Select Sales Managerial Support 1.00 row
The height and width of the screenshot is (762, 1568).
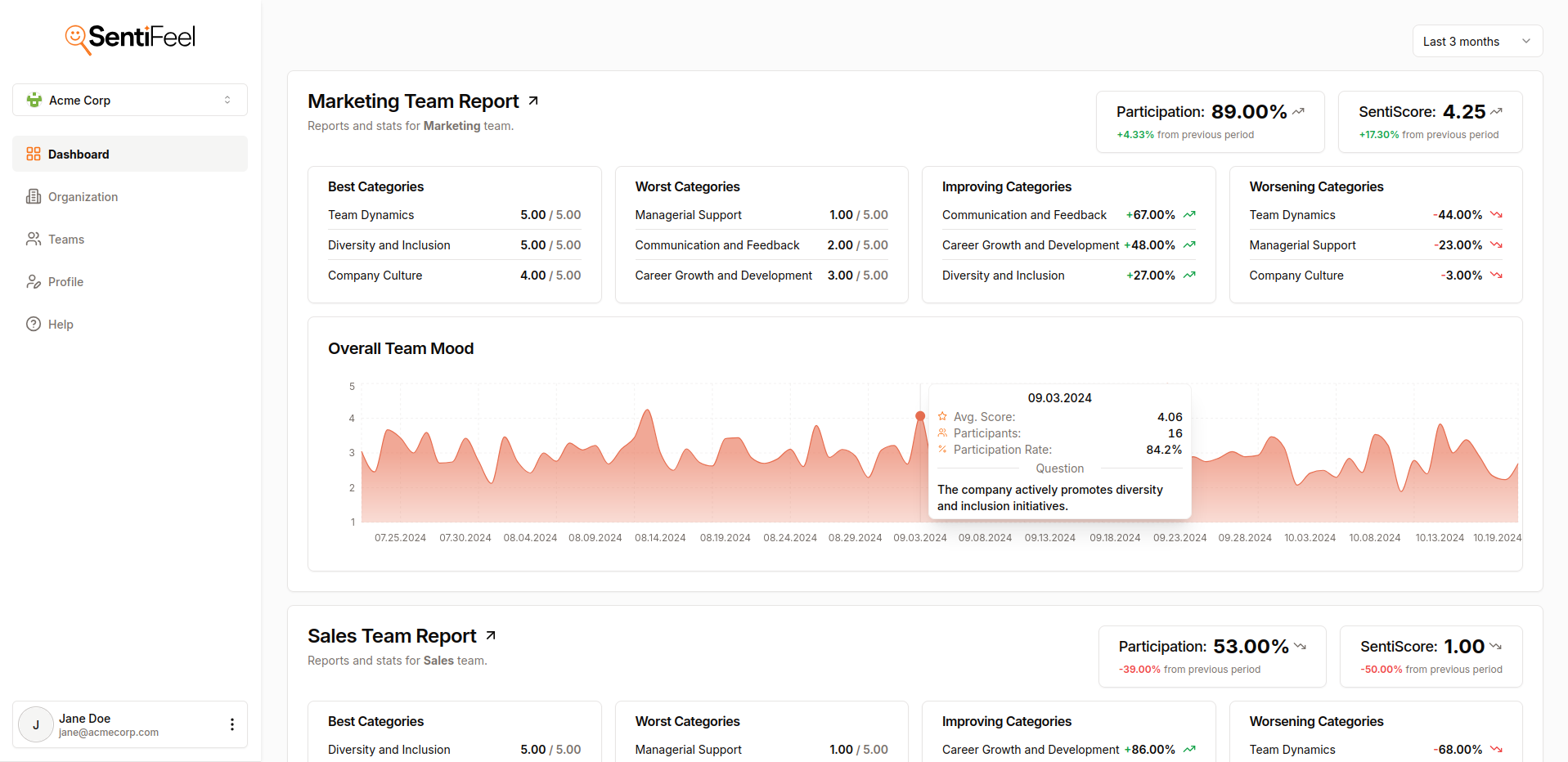(762, 749)
